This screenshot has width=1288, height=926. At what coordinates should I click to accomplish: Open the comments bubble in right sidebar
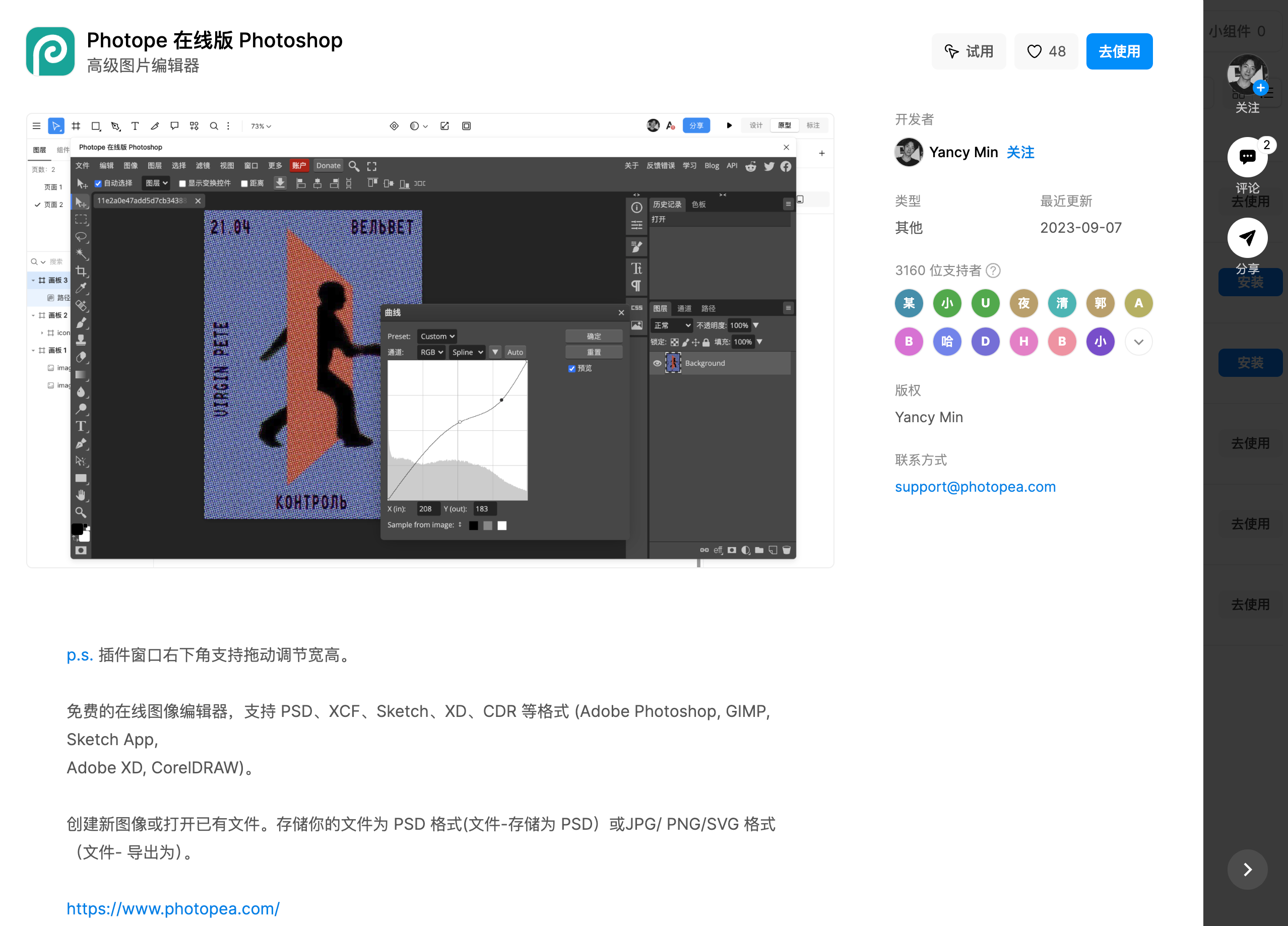coord(1247,157)
